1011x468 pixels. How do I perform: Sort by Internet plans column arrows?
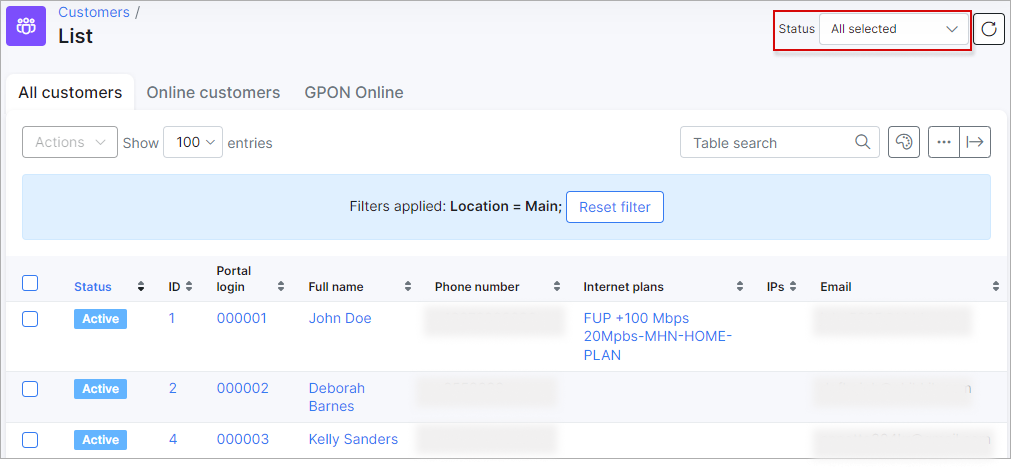pyautogui.click(x=741, y=287)
